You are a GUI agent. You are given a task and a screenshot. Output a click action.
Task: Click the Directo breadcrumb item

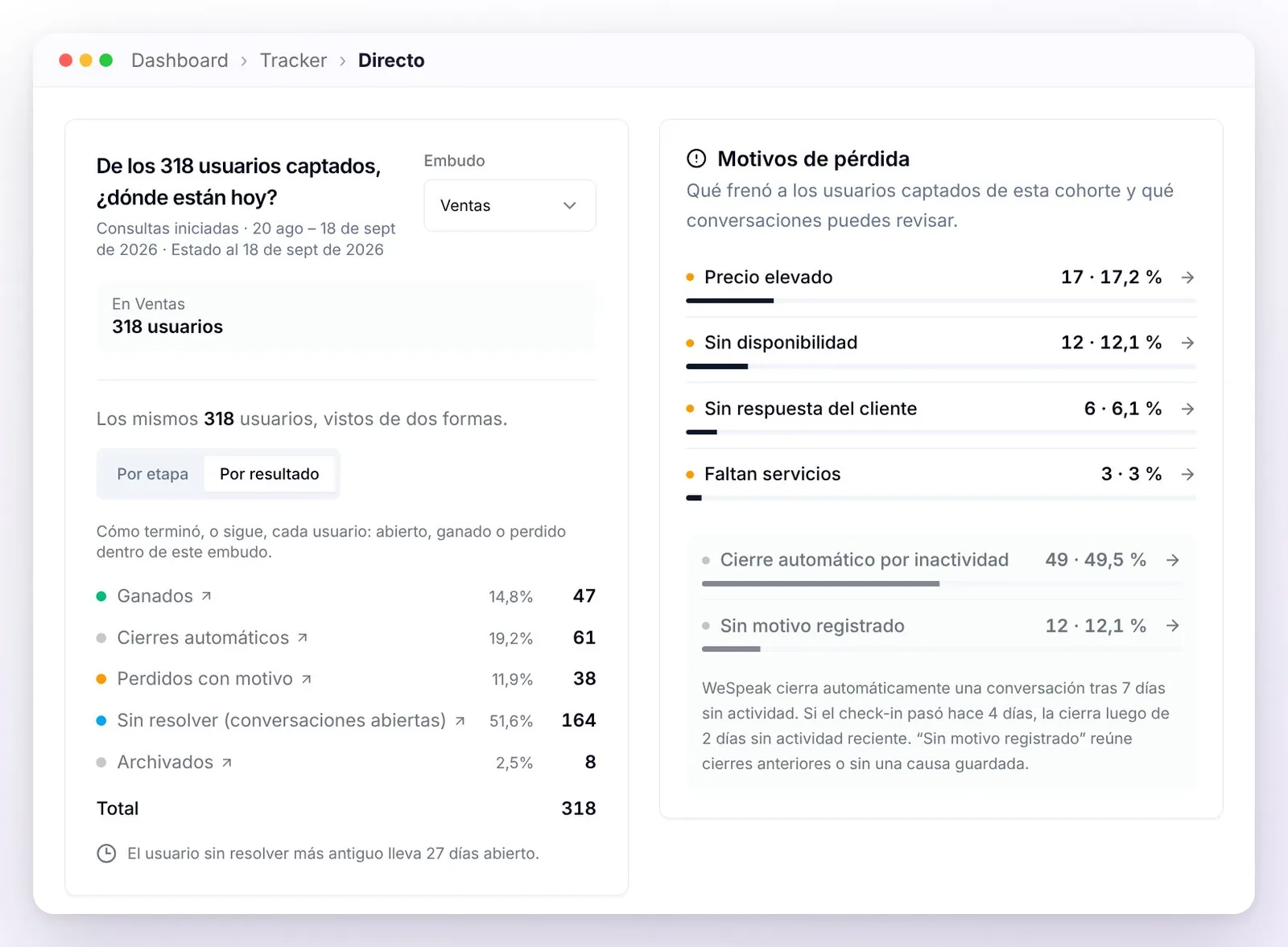[x=391, y=60]
